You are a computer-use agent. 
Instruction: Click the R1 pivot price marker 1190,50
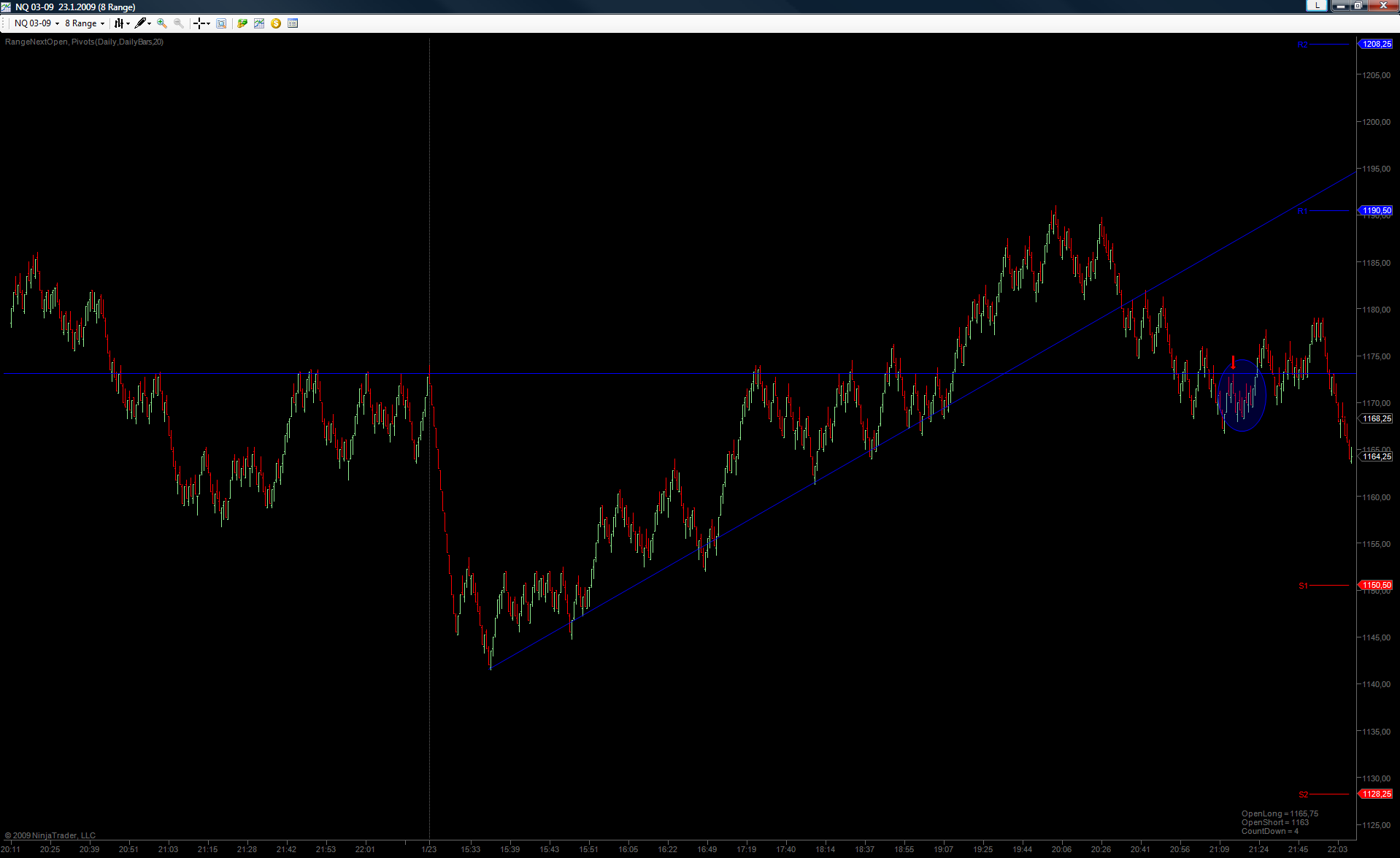point(1376,211)
